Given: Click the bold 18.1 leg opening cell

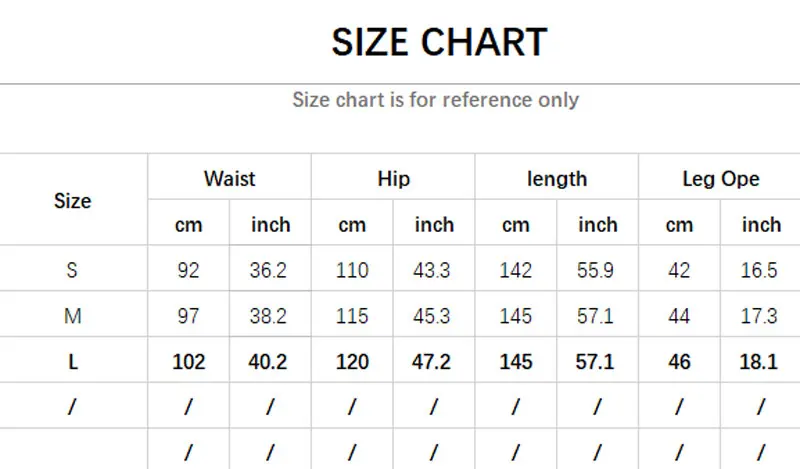Looking at the screenshot, I should point(760,362).
